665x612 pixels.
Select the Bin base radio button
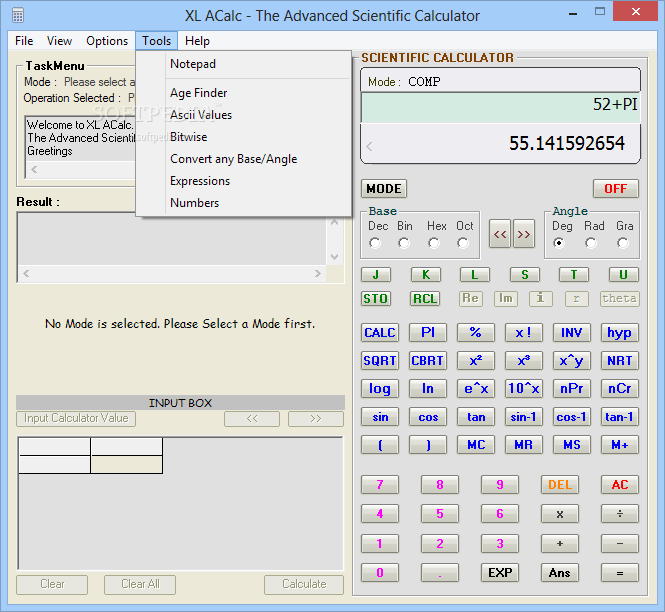404,243
